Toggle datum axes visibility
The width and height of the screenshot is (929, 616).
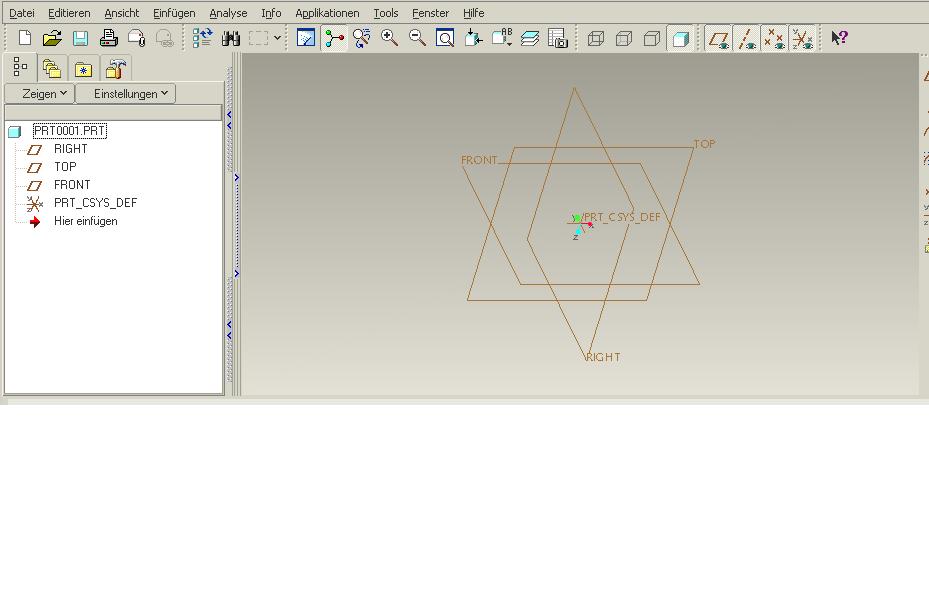(747, 38)
